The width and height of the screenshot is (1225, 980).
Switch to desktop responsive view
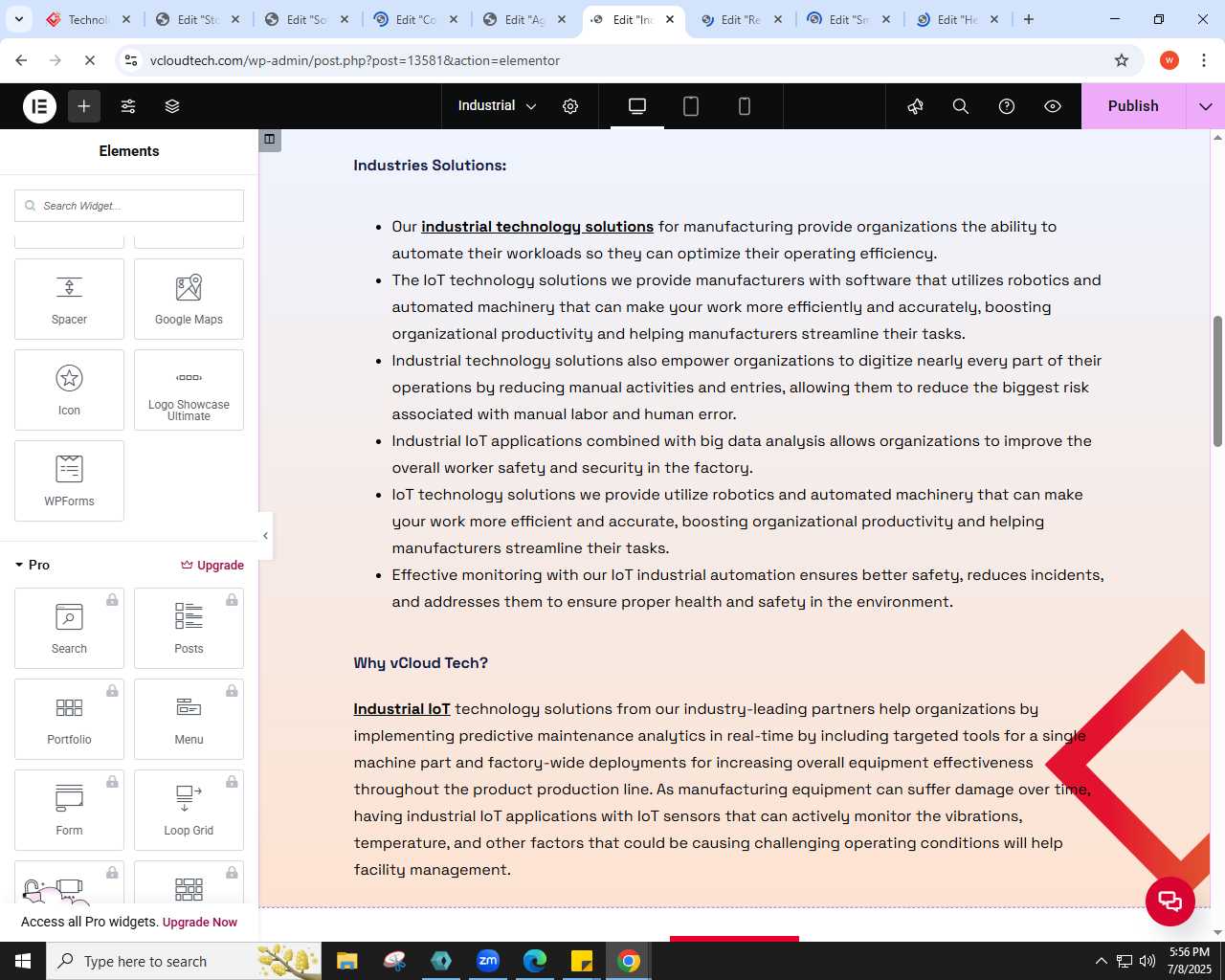[x=637, y=106]
